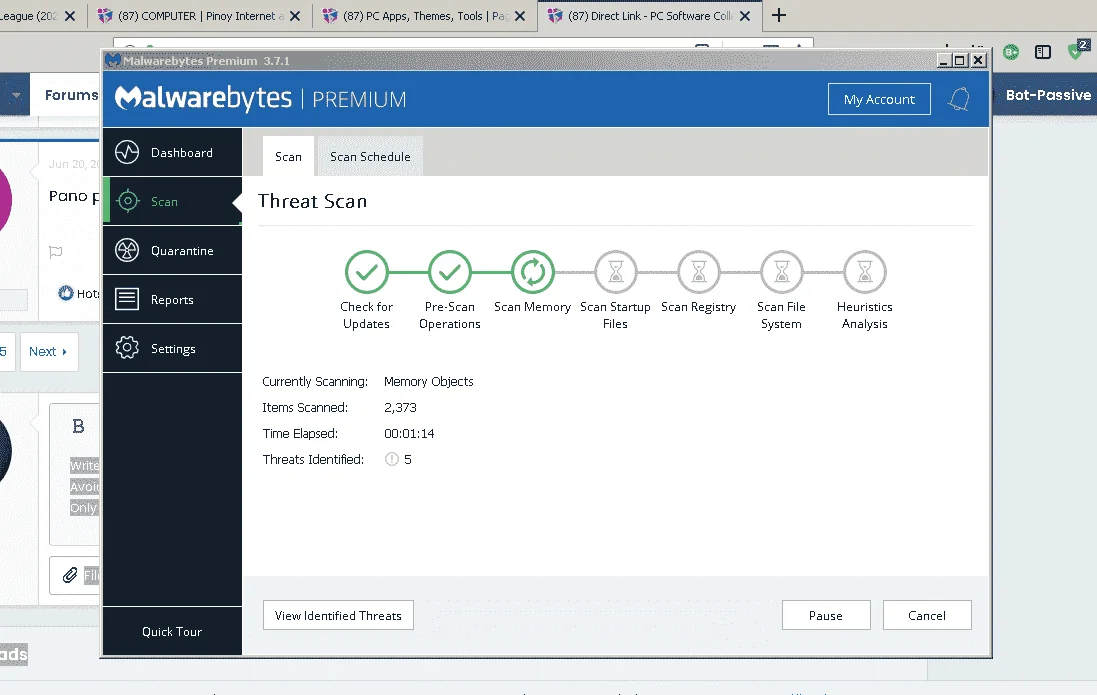The image size is (1097, 695).
Task: Open Settings via the gear icon
Action: pyautogui.click(x=127, y=348)
